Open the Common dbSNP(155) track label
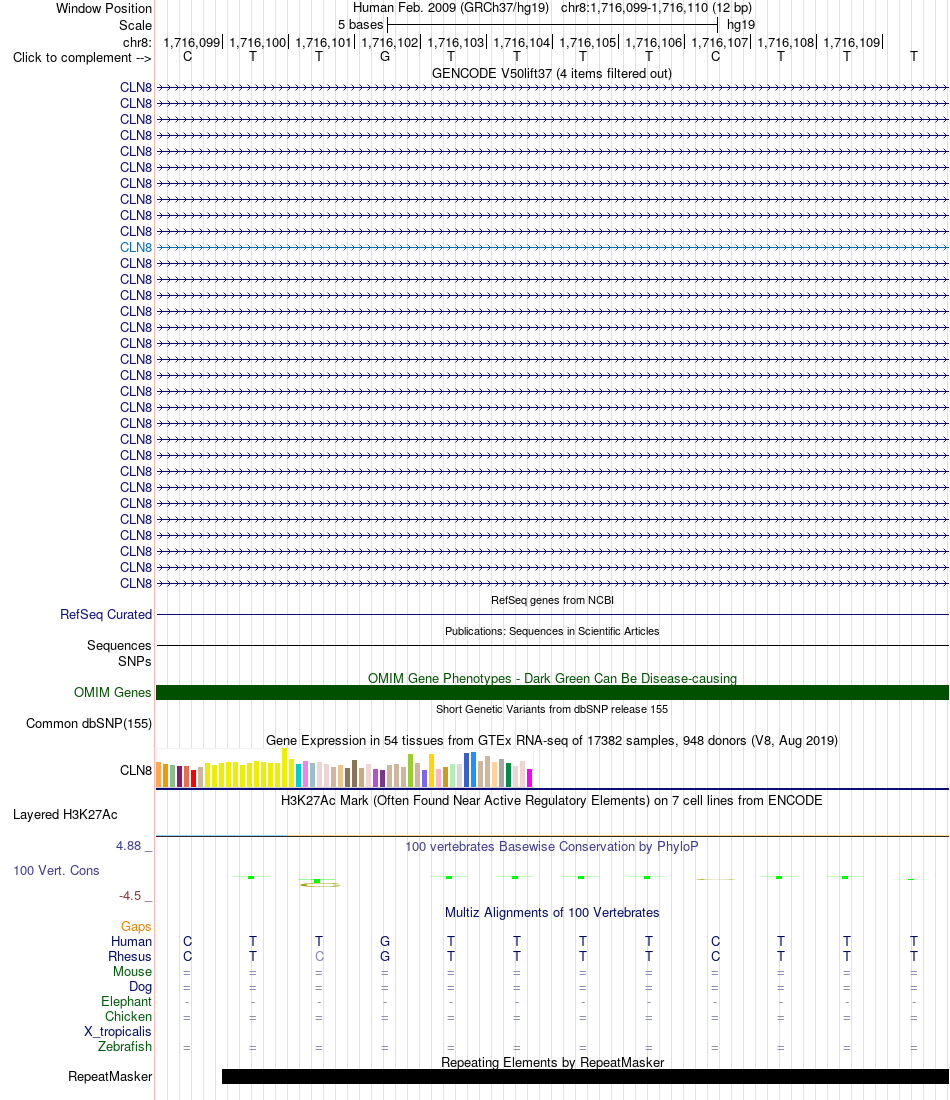Image resolution: width=950 pixels, height=1100 pixels. (89, 723)
